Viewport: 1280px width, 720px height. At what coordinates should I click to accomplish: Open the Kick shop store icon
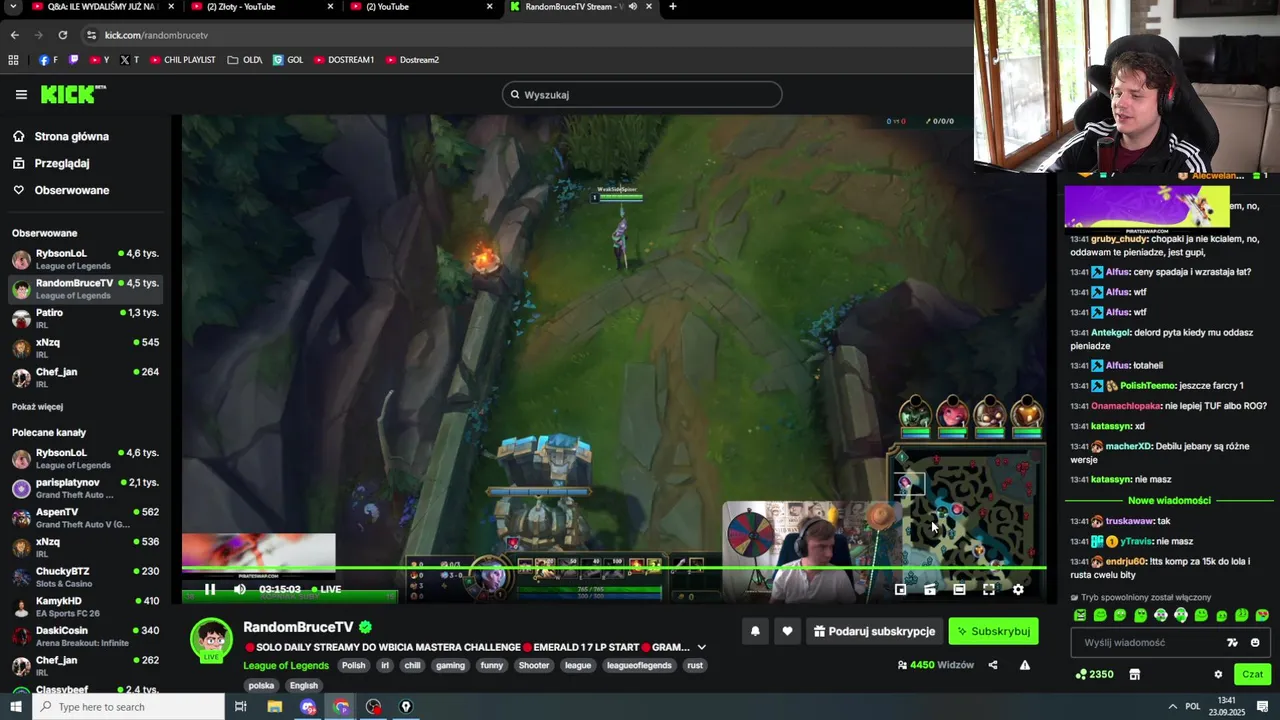[x=1134, y=674]
